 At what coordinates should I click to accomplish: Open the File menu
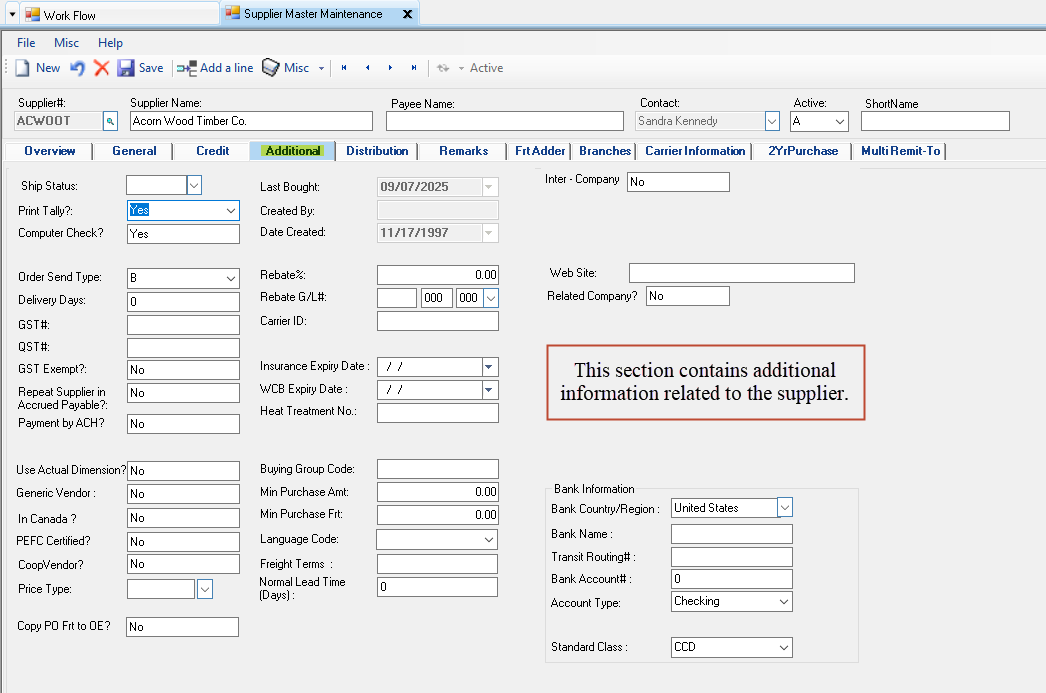[26, 43]
